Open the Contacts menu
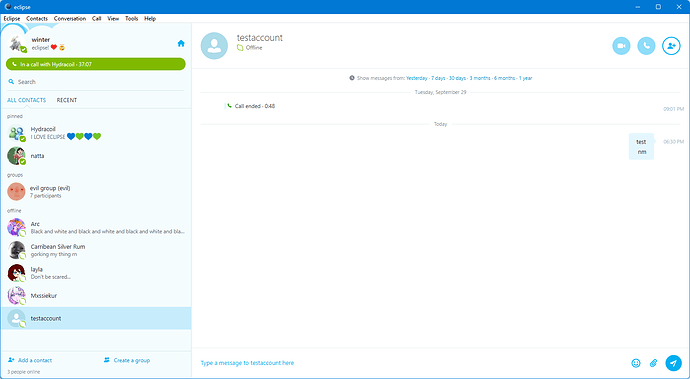 click(x=37, y=18)
